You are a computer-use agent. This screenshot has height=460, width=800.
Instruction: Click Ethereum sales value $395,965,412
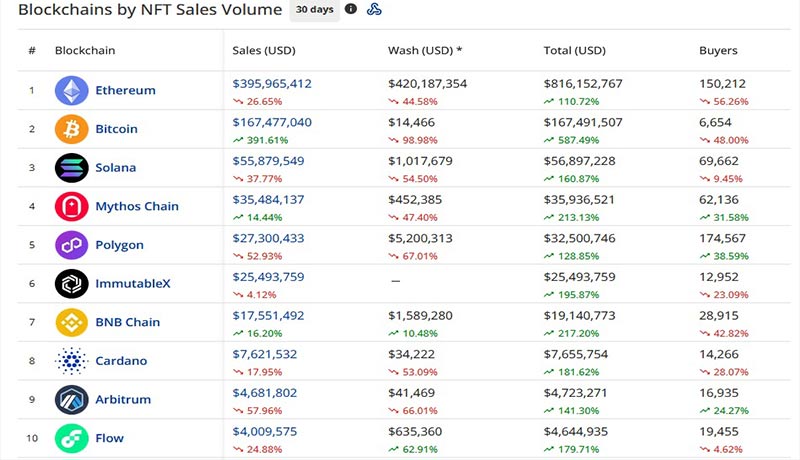click(272, 84)
